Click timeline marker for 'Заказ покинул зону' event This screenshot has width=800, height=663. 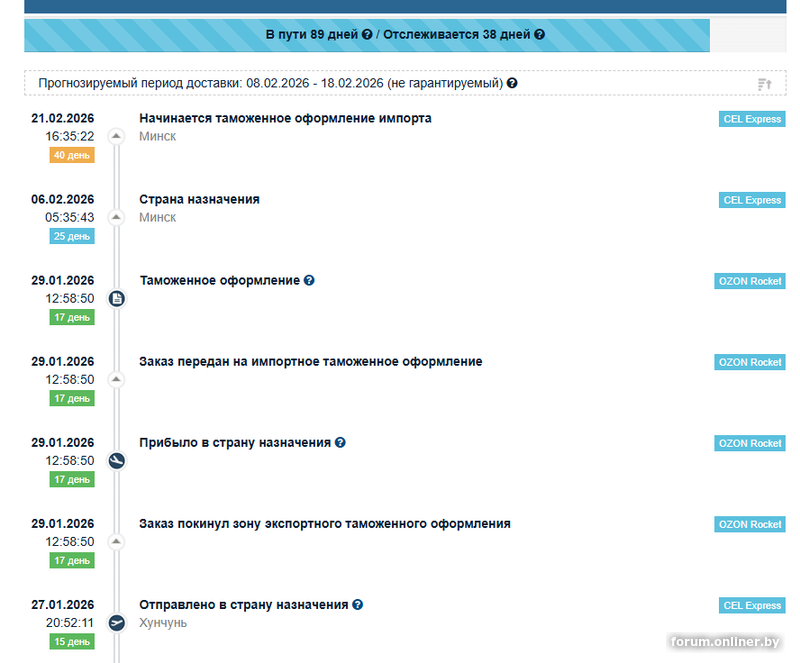pos(116,542)
